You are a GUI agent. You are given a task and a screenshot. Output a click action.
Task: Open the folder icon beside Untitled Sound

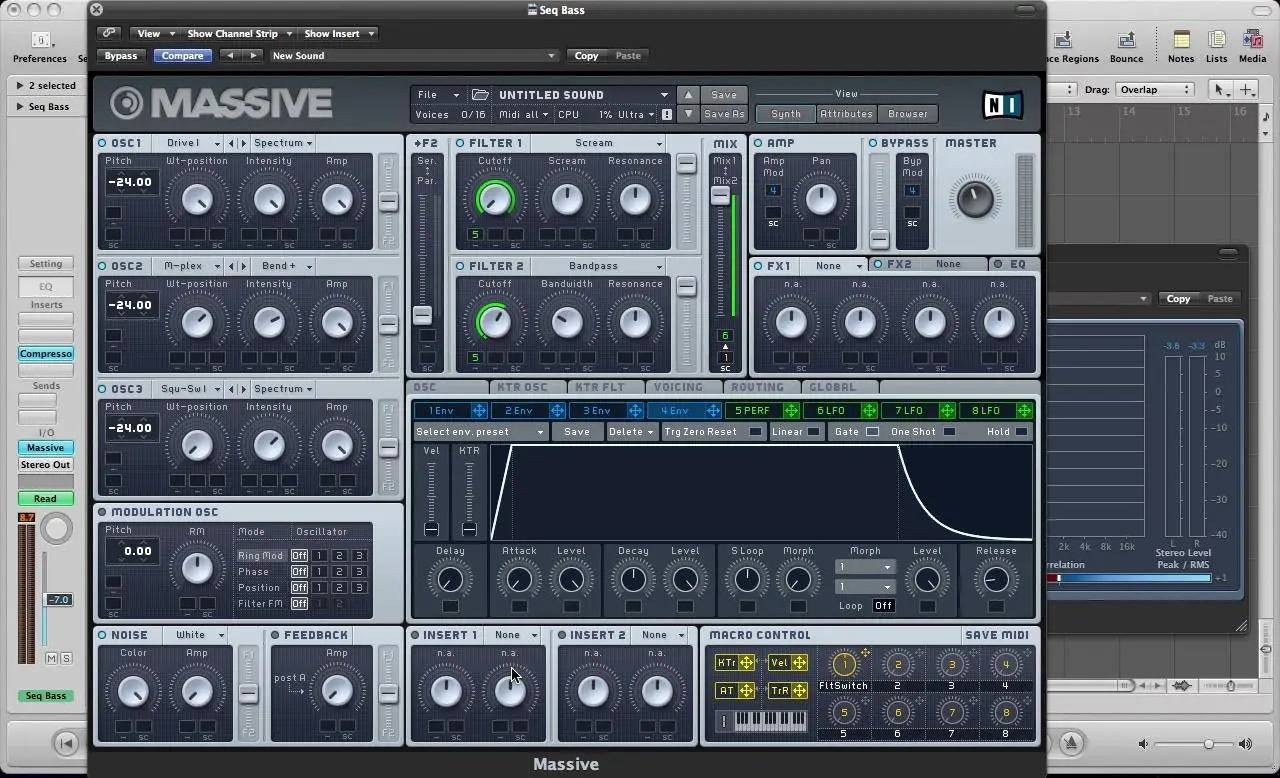click(x=480, y=95)
